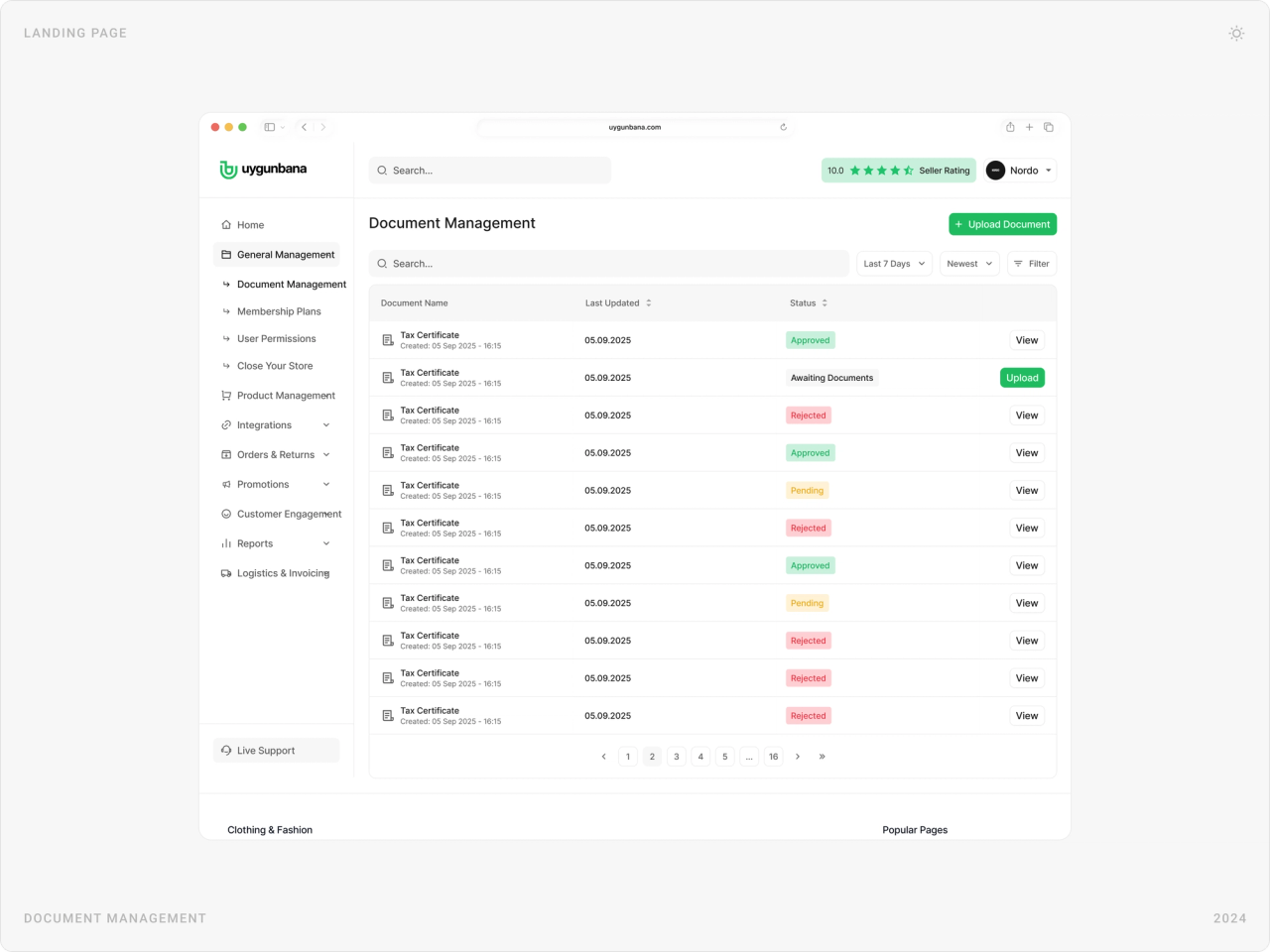Expand Promotions sidebar chevron
The height and width of the screenshot is (952, 1270).
[326, 485]
